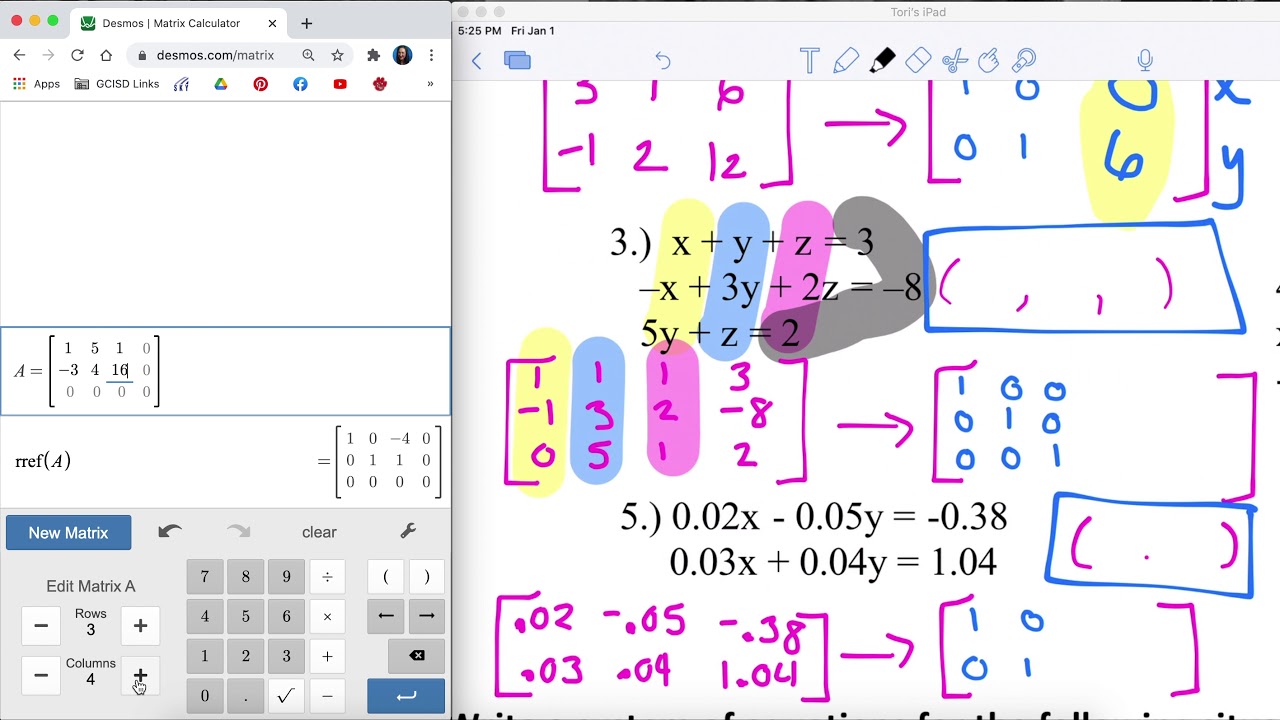Open Facebook bookmark
The width and height of the screenshot is (1280, 720).
(300, 84)
